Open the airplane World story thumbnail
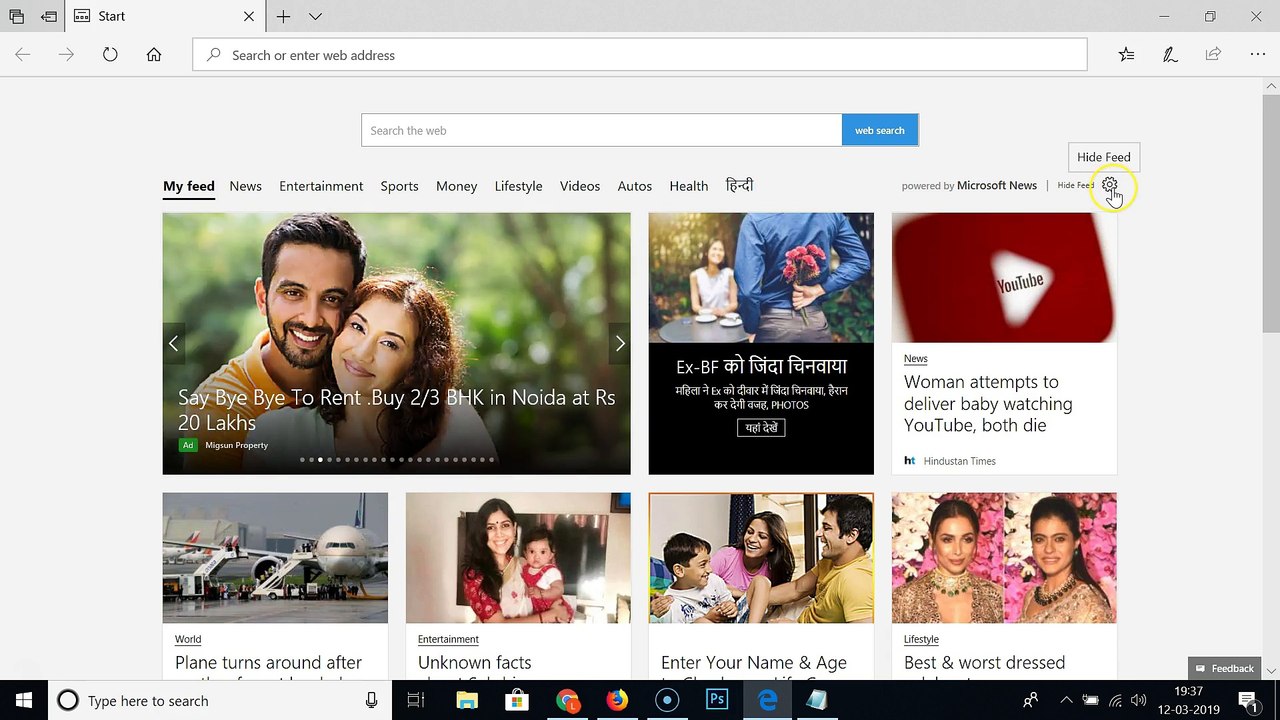Image resolution: width=1280 pixels, height=720 pixels. pyautogui.click(x=275, y=558)
